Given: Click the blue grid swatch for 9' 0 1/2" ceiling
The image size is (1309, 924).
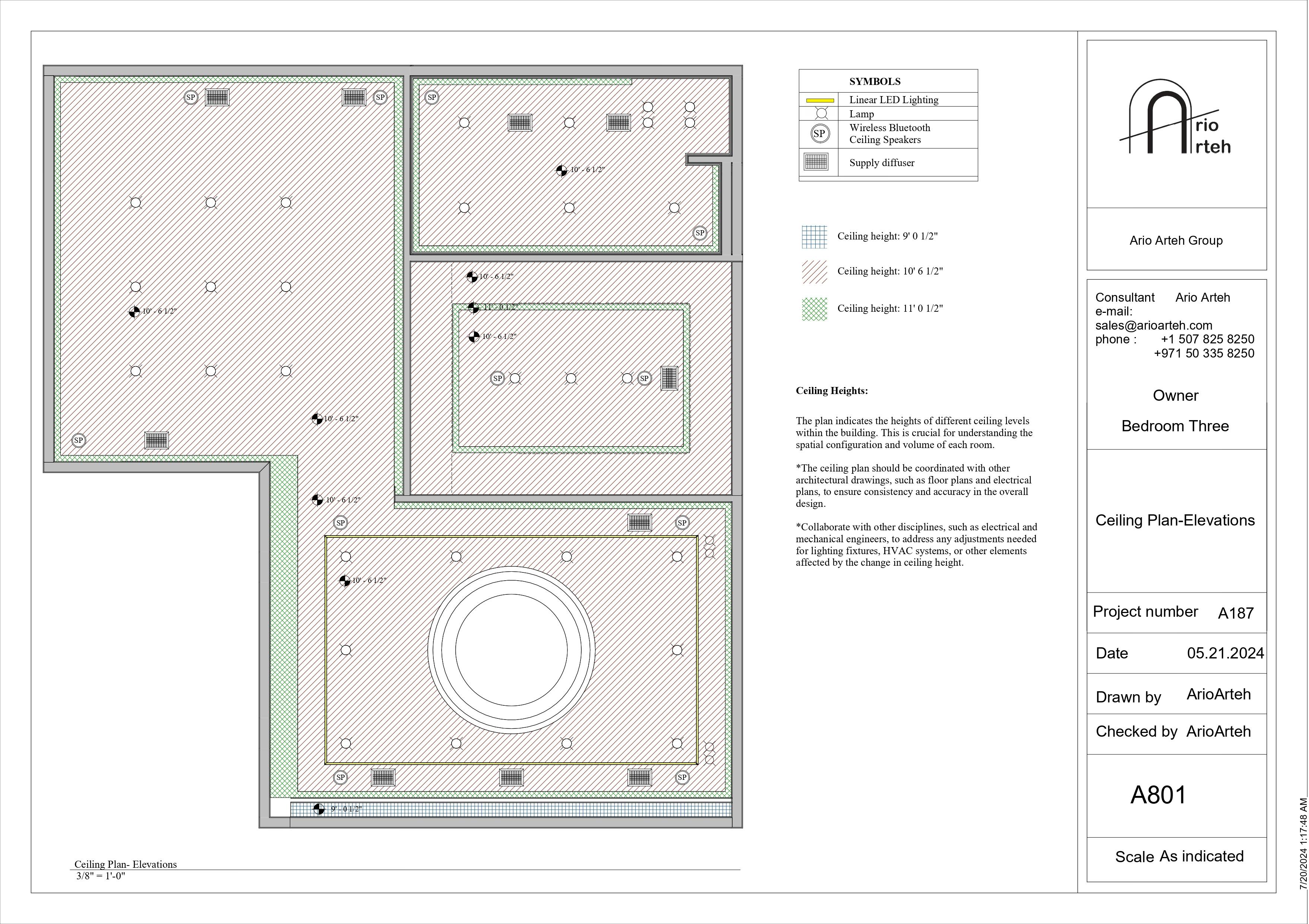Looking at the screenshot, I should (x=814, y=237).
